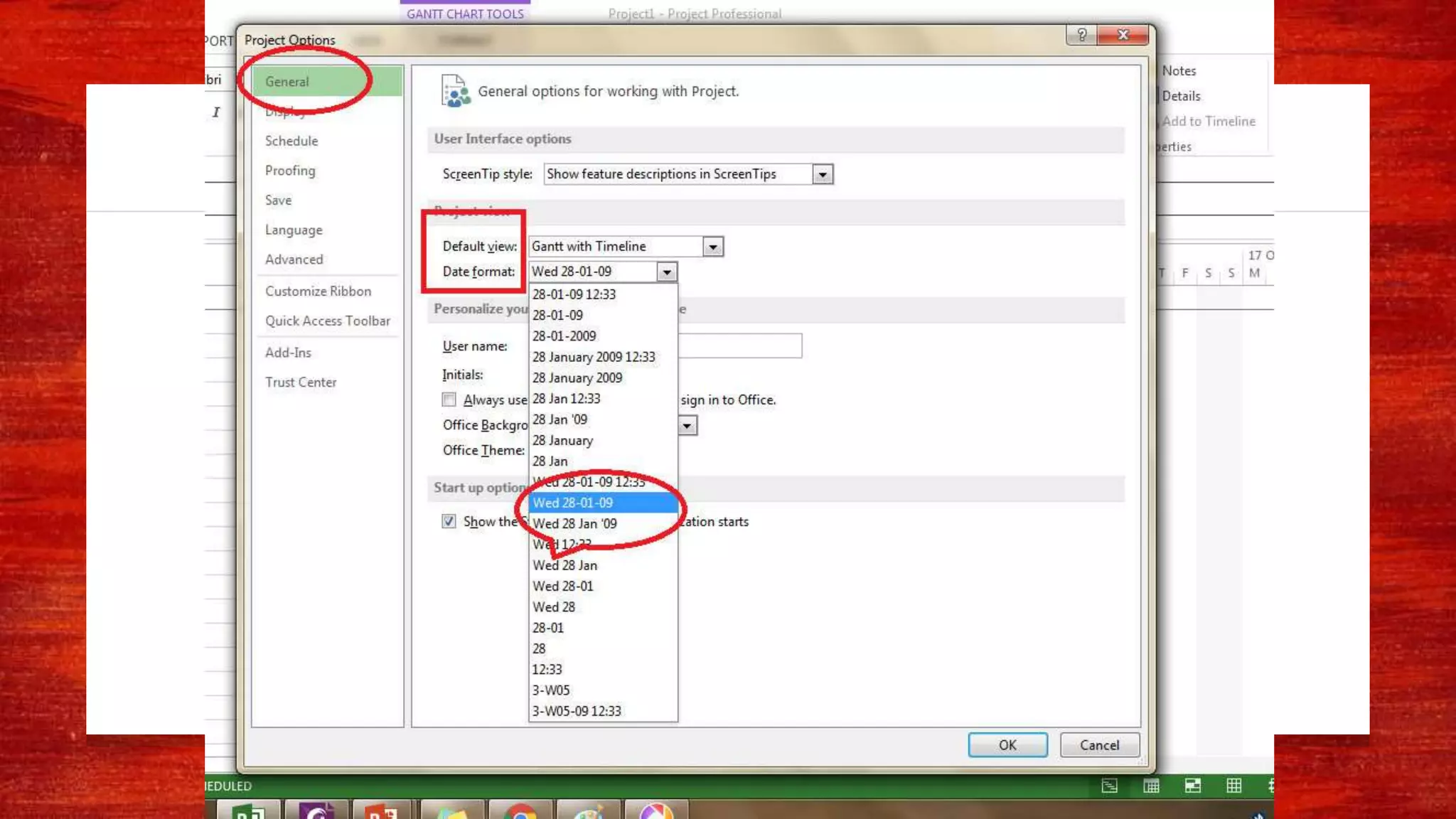1456x819 pixels.
Task: Open the Default view dropdown arrow
Action: coord(713,247)
